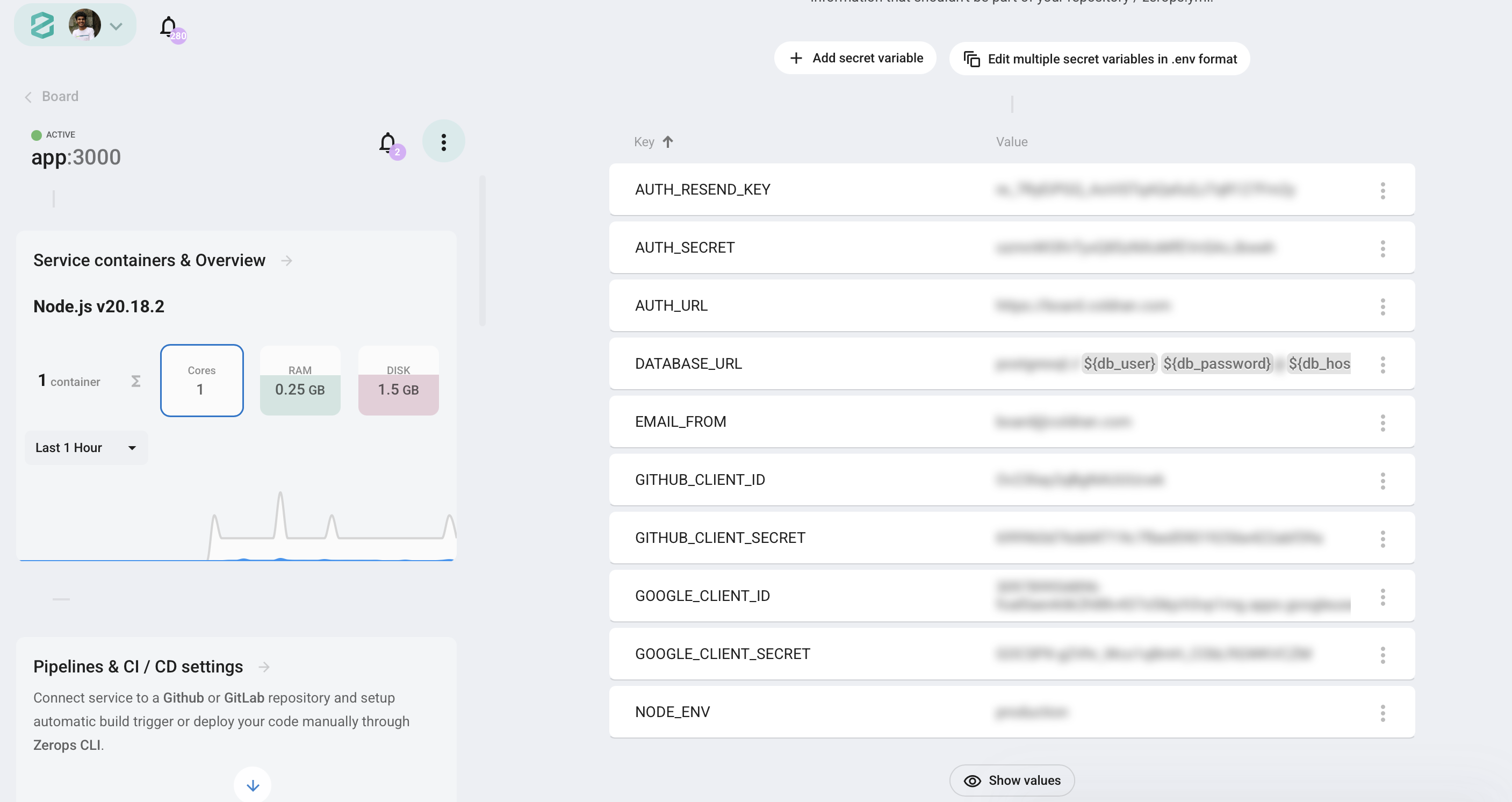The height and width of the screenshot is (802, 1512).
Task: Open the app service three-dot menu
Action: click(443, 141)
